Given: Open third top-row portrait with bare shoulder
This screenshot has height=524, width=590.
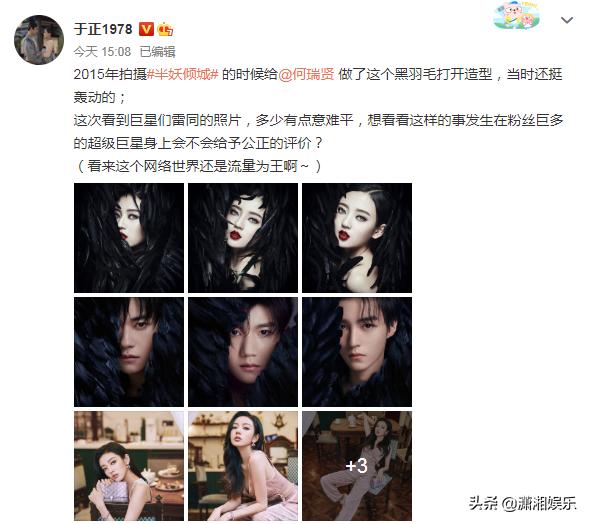Looking at the screenshot, I should coord(357,238).
